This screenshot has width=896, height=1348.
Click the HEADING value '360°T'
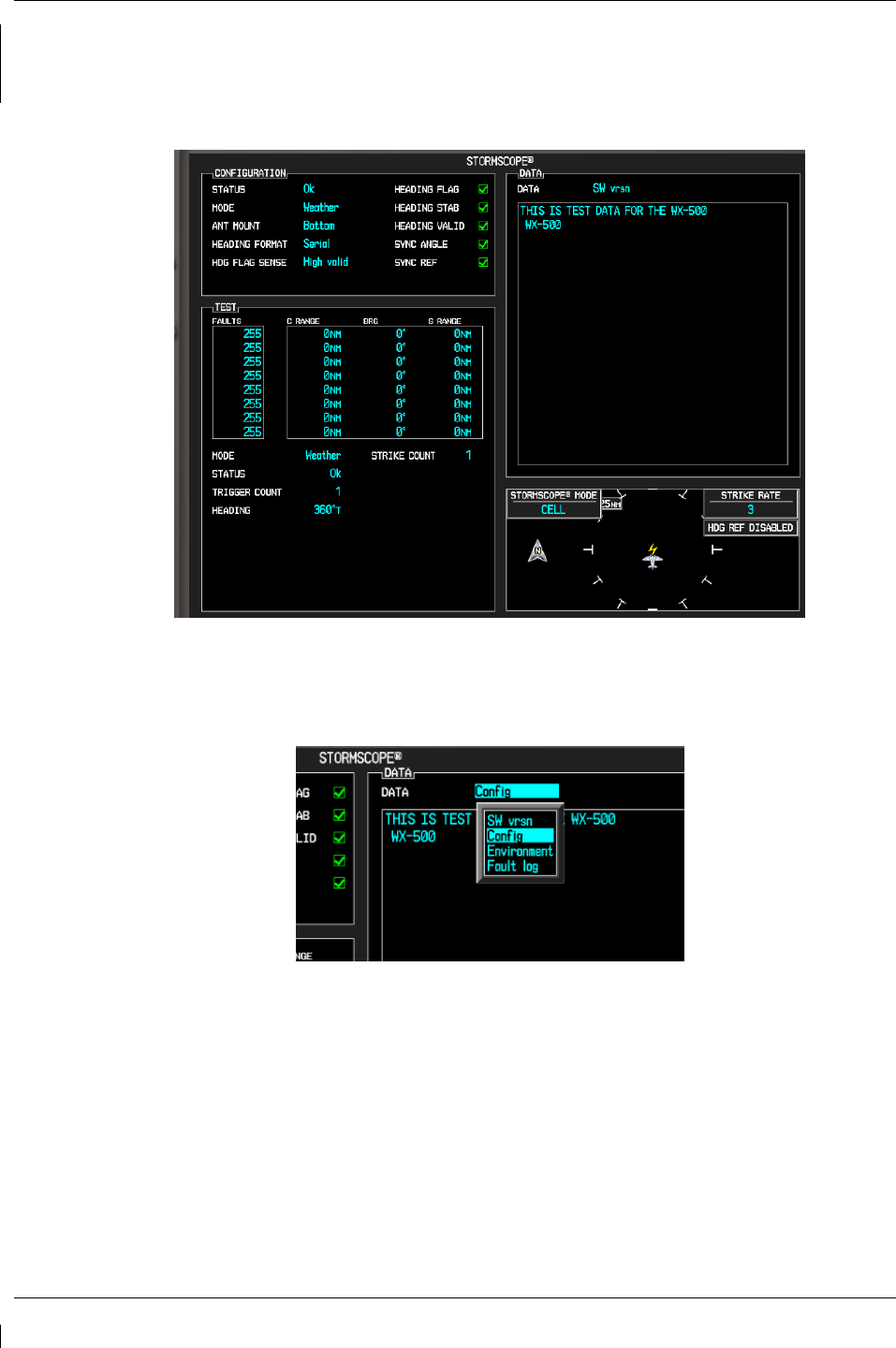(x=328, y=510)
